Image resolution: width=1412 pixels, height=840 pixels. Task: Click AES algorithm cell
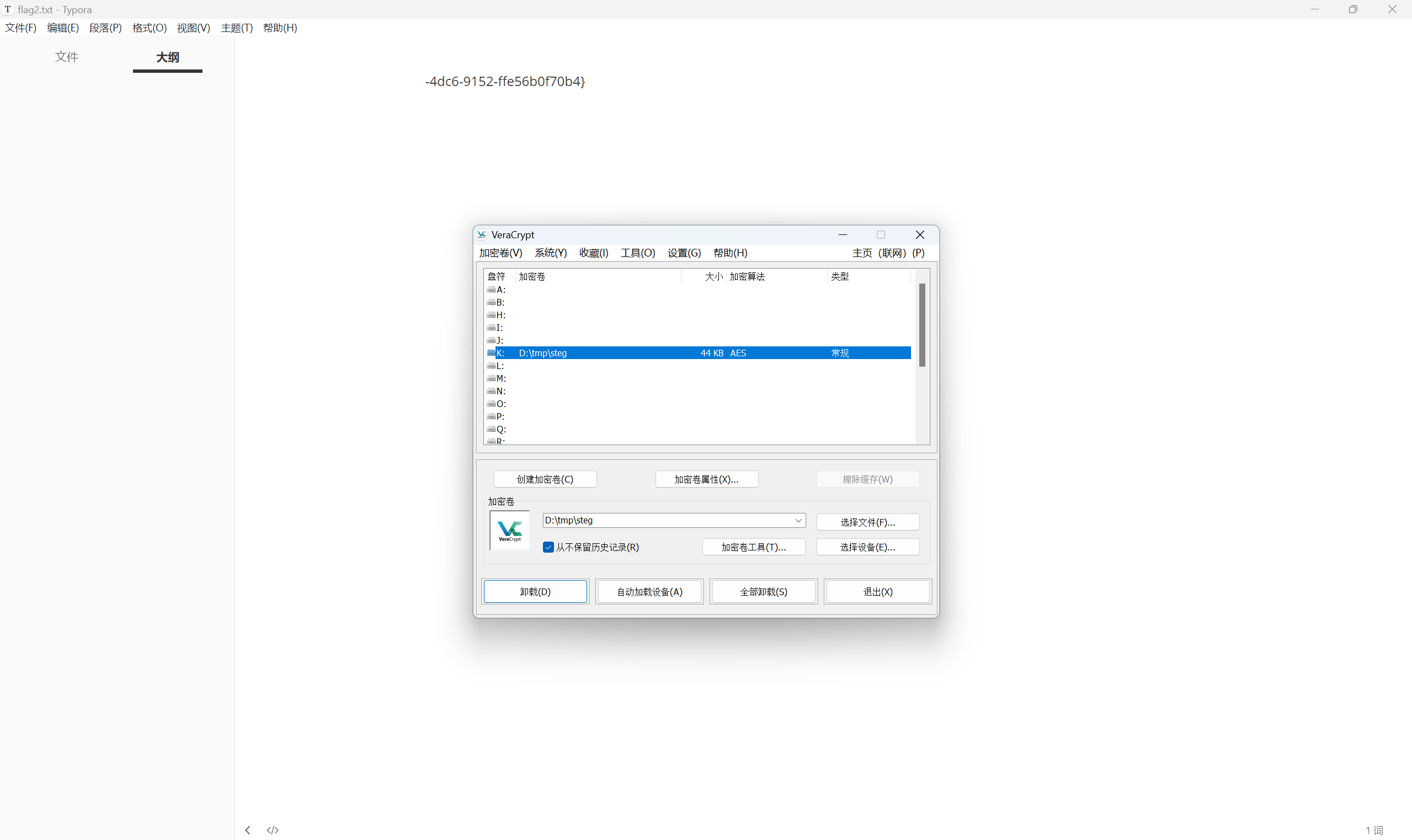[x=738, y=353]
